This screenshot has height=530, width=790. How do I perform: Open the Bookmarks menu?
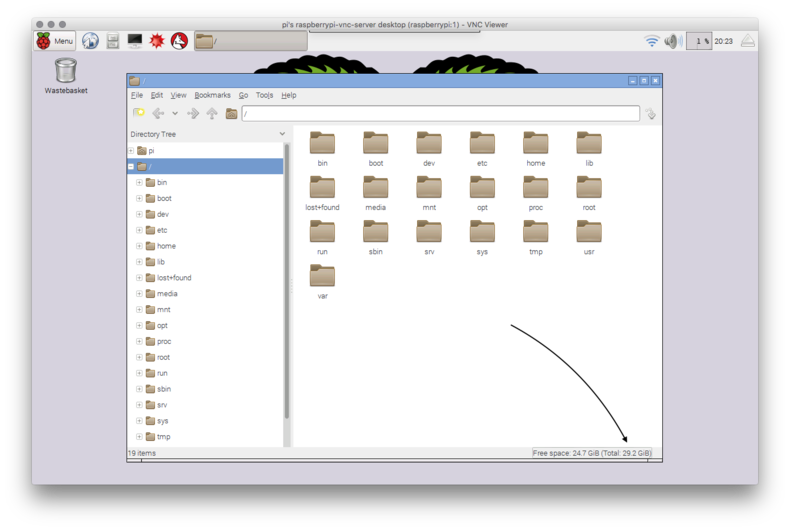(212, 95)
